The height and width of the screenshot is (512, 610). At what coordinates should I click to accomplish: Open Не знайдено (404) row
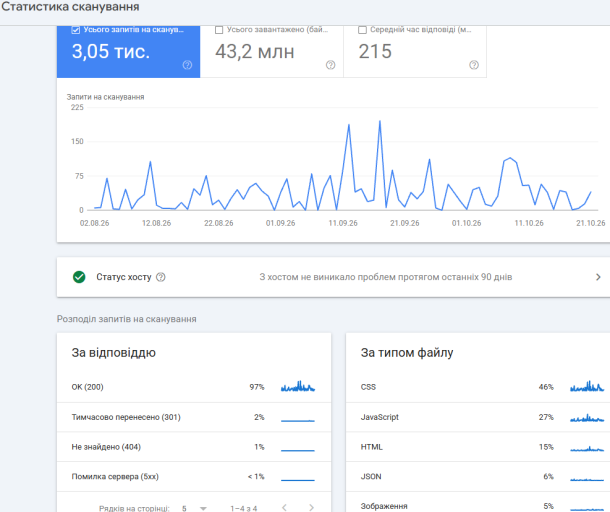(x=194, y=447)
